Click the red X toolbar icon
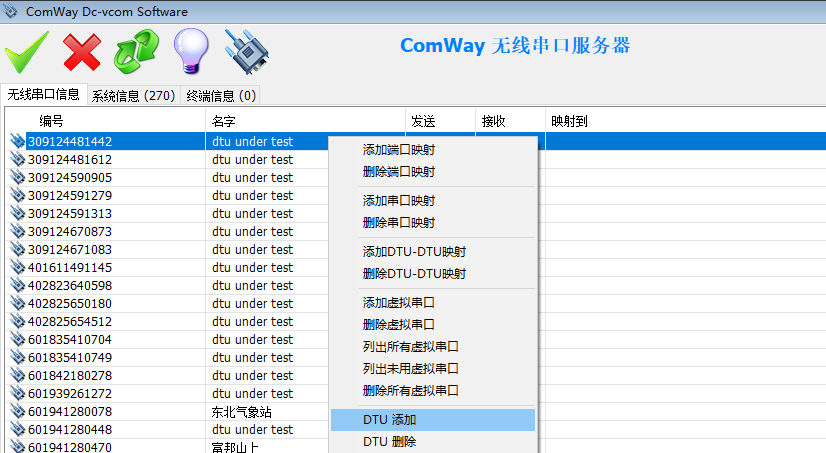826x453 pixels. (x=82, y=52)
